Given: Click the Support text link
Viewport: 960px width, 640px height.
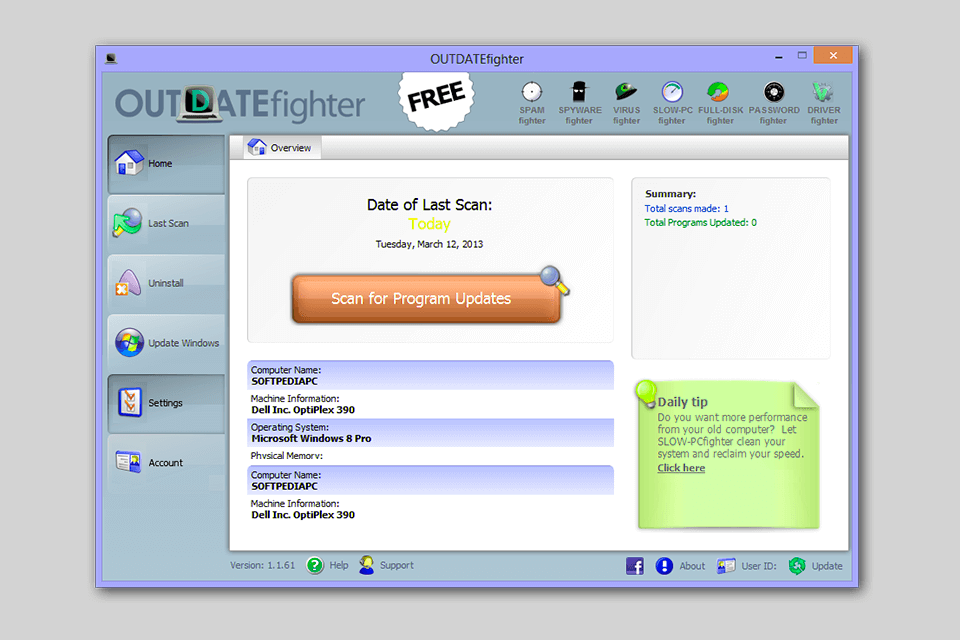Looking at the screenshot, I should click(x=397, y=565).
